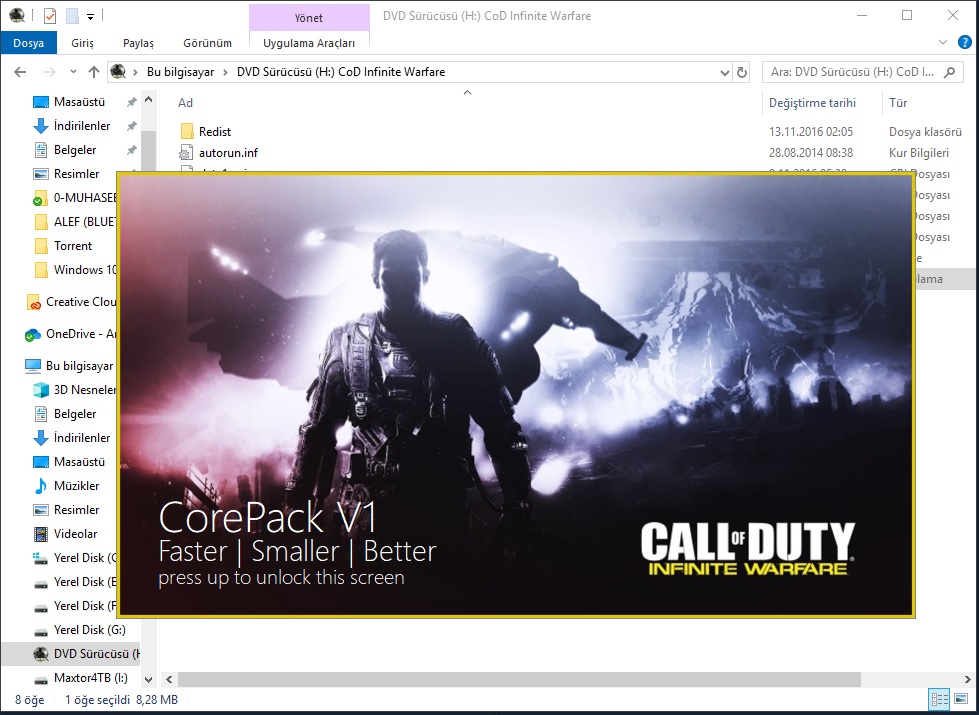Switch to Details view in the status bar
This screenshot has height=715, width=979.
[939, 699]
